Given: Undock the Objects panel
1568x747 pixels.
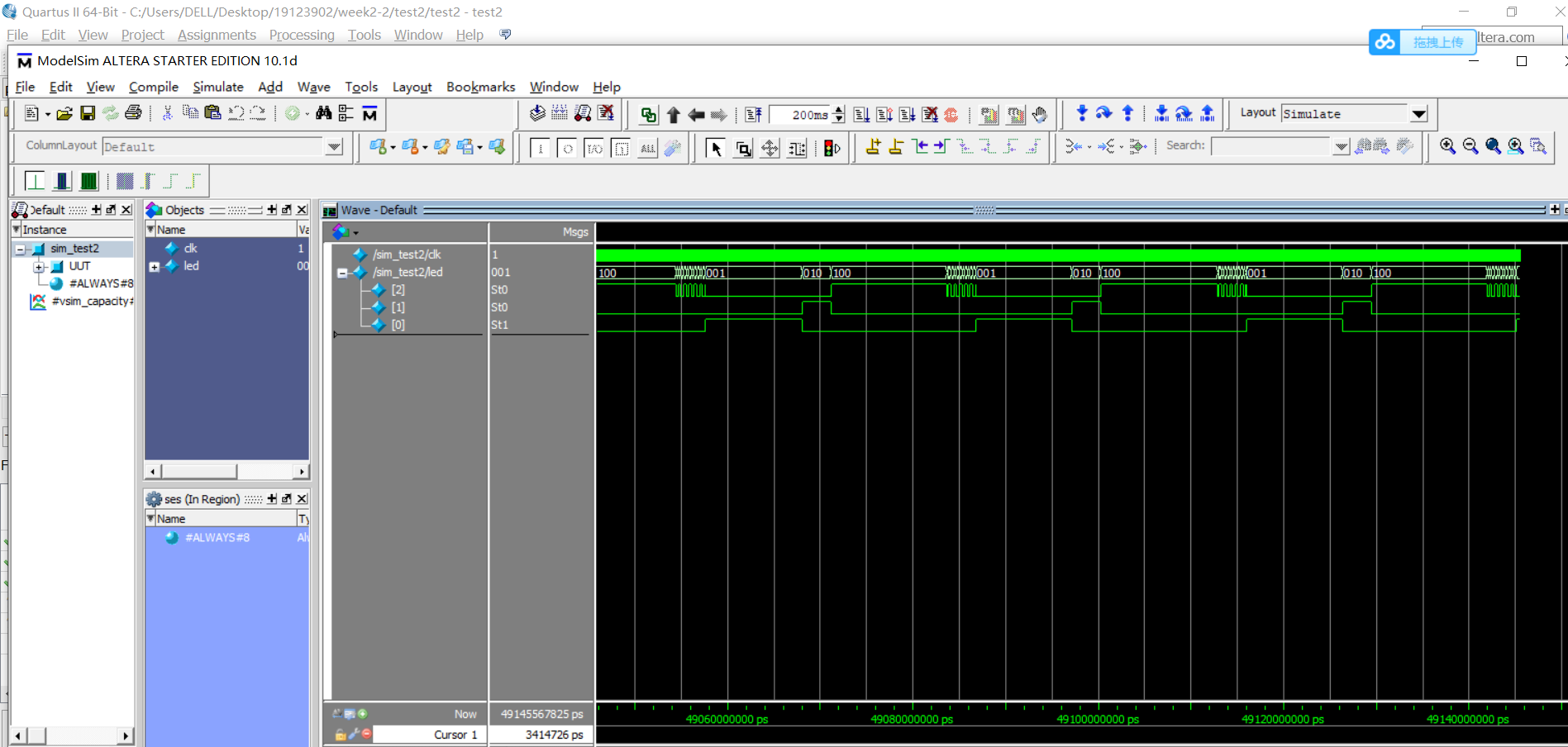Looking at the screenshot, I should tap(287, 210).
